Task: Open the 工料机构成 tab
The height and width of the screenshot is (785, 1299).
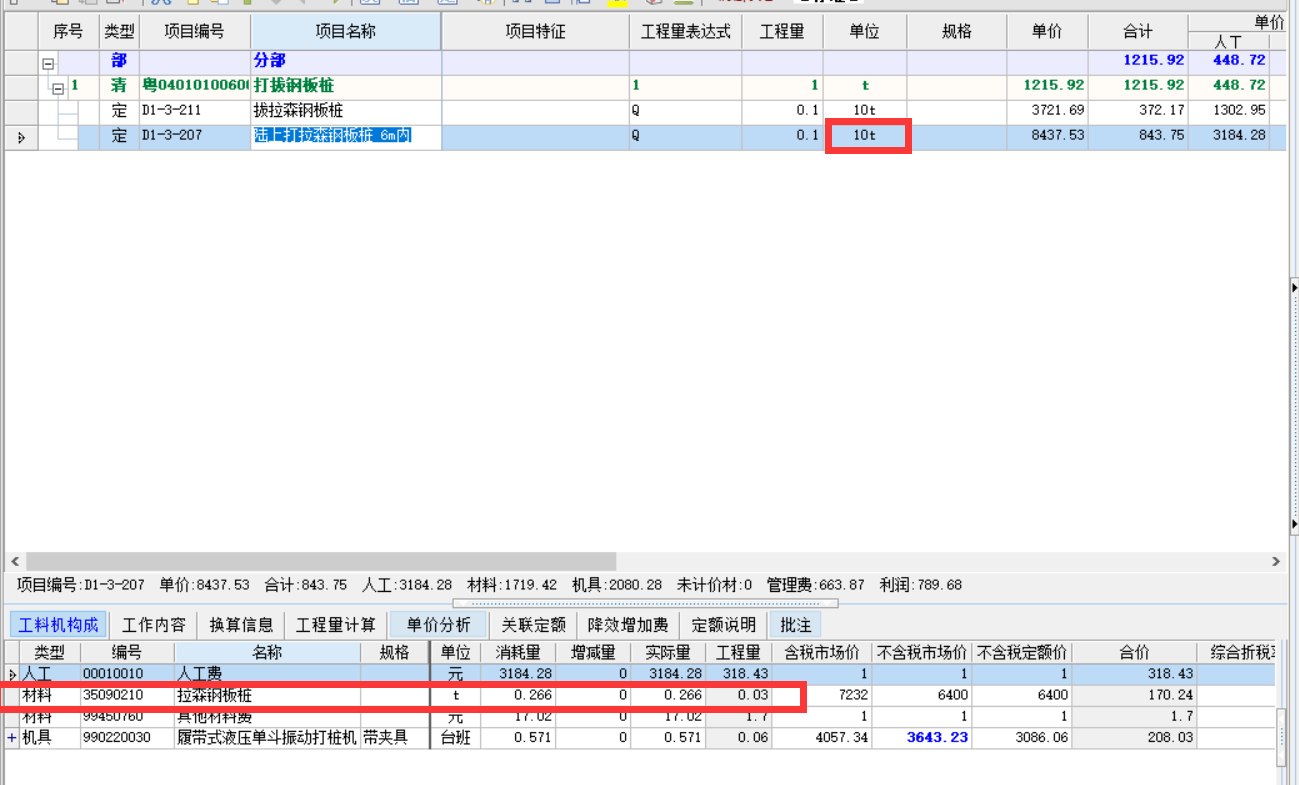Action: point(58,625)
